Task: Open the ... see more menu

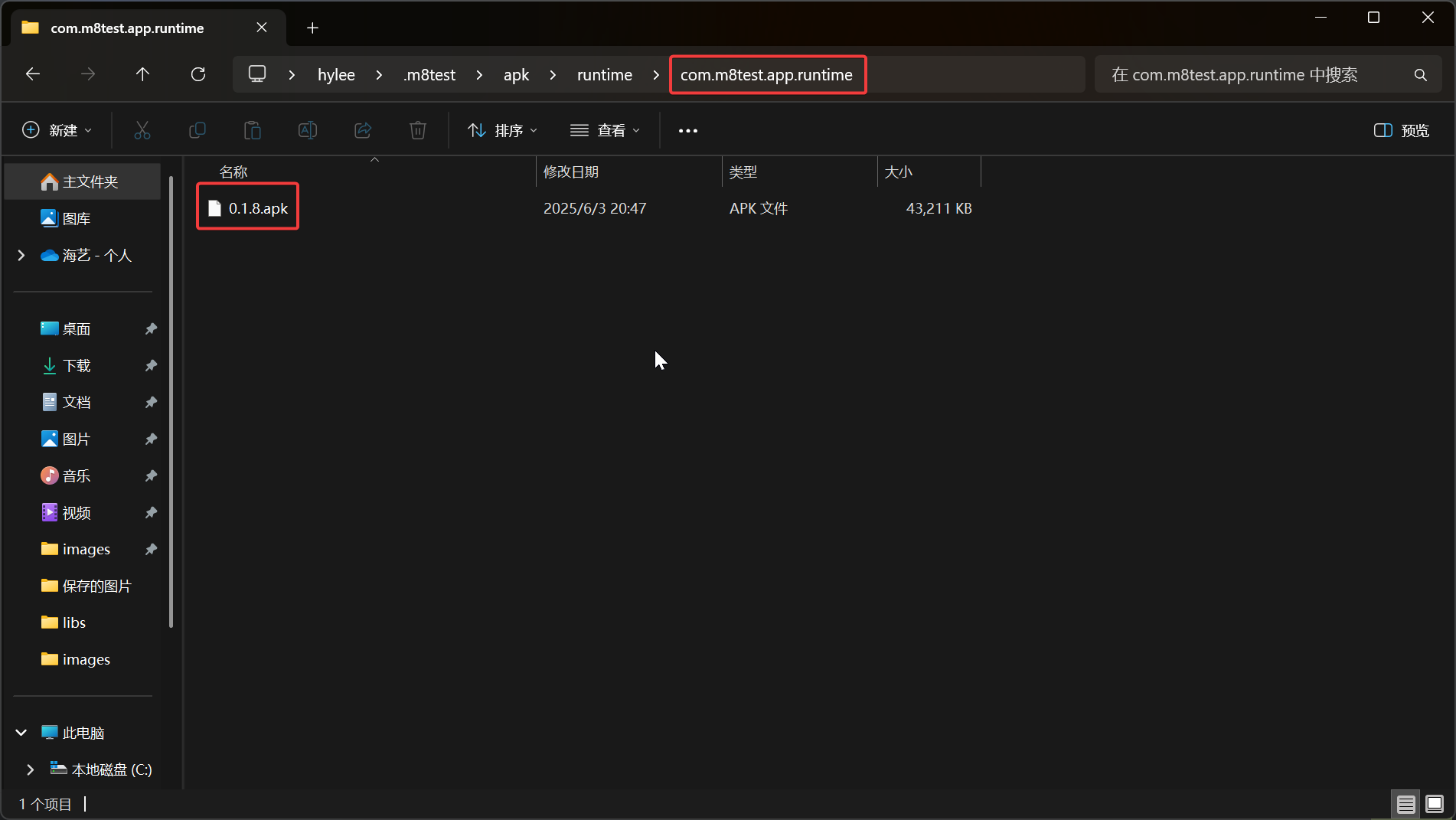Action: click(687, 129)
